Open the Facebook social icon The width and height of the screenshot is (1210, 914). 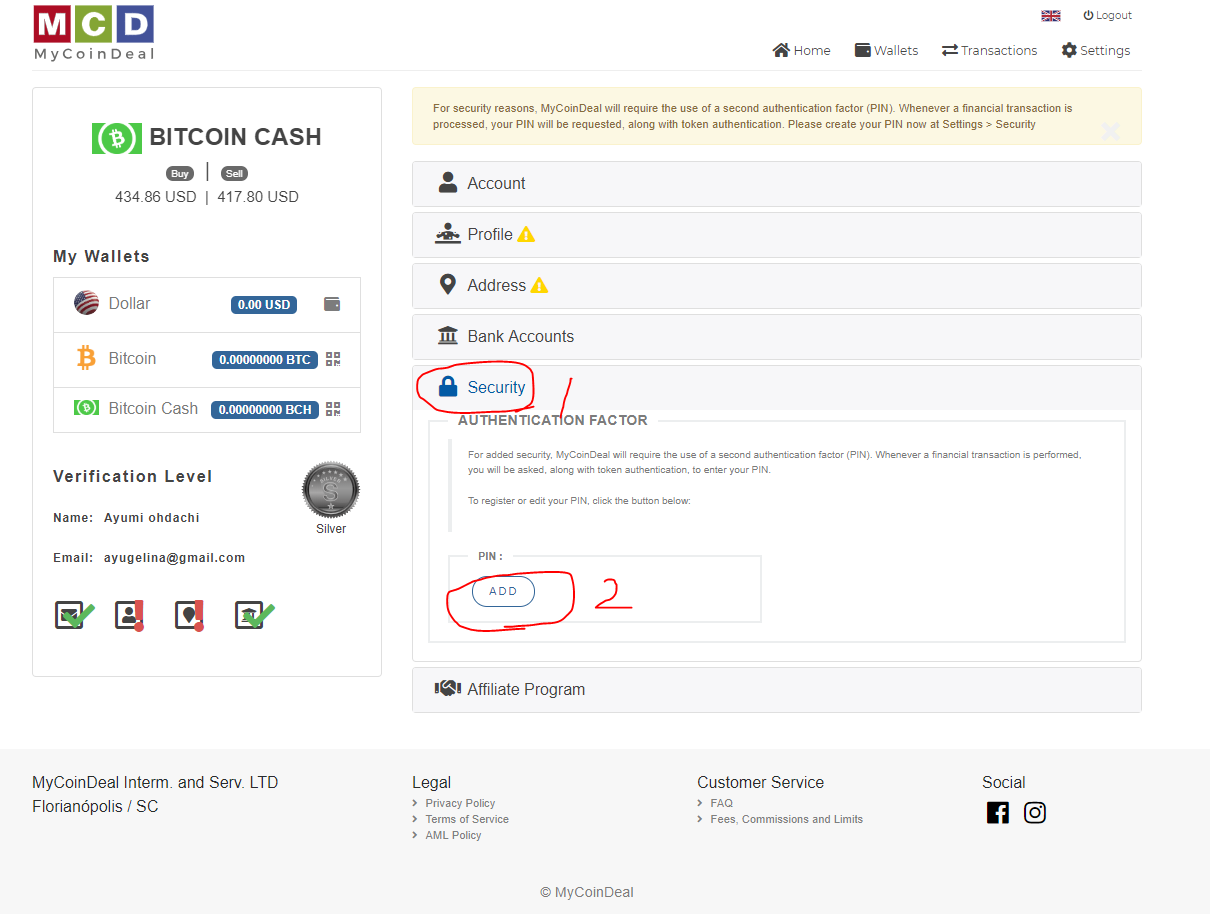998,813
